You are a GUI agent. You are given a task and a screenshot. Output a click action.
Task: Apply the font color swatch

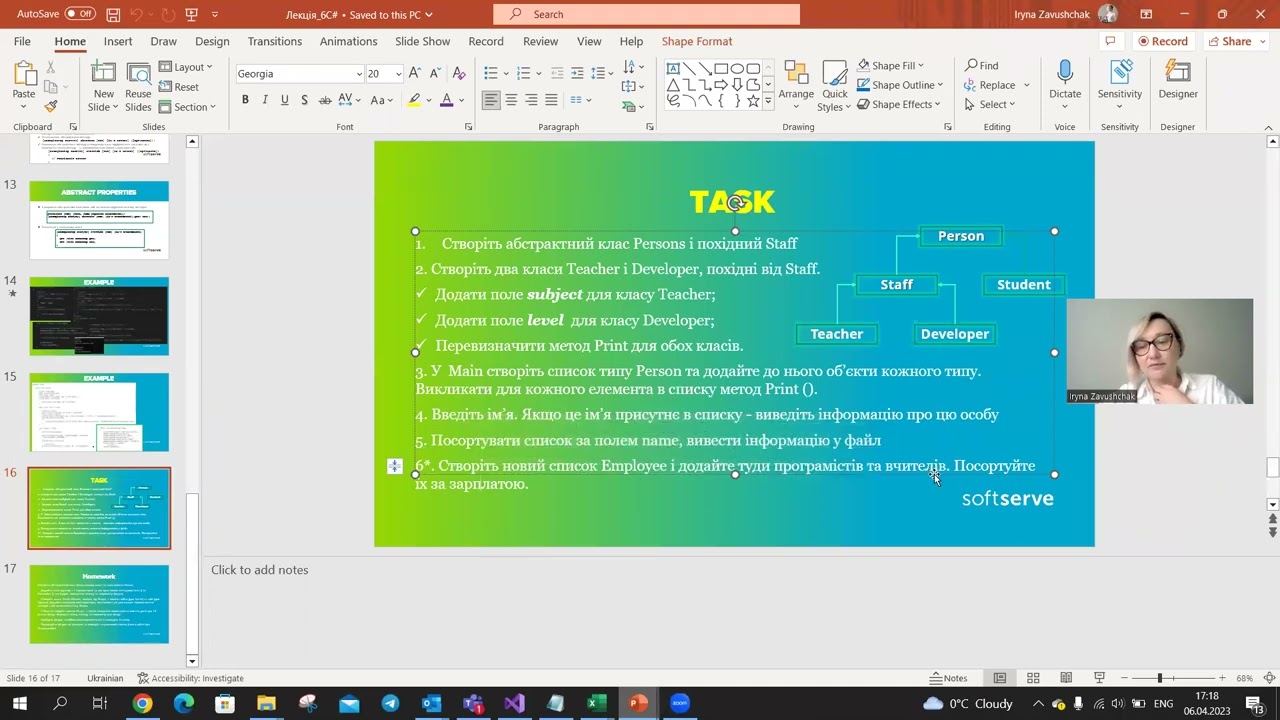pyautogui.click(x=446, y=100)
